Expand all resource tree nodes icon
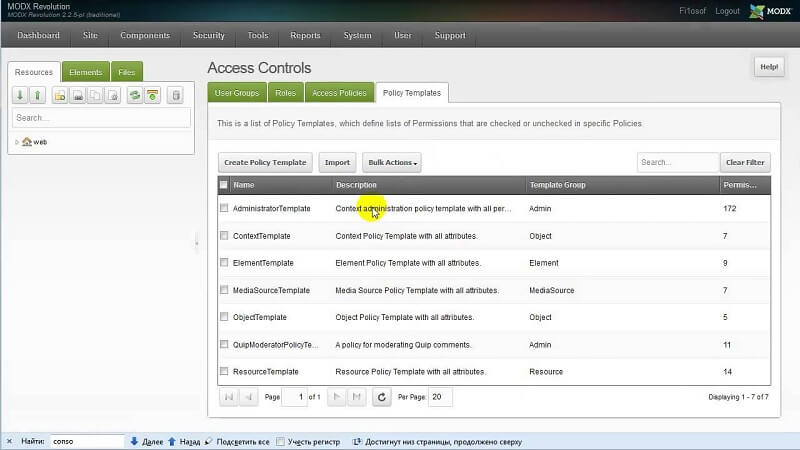 [x=20, y=95]
